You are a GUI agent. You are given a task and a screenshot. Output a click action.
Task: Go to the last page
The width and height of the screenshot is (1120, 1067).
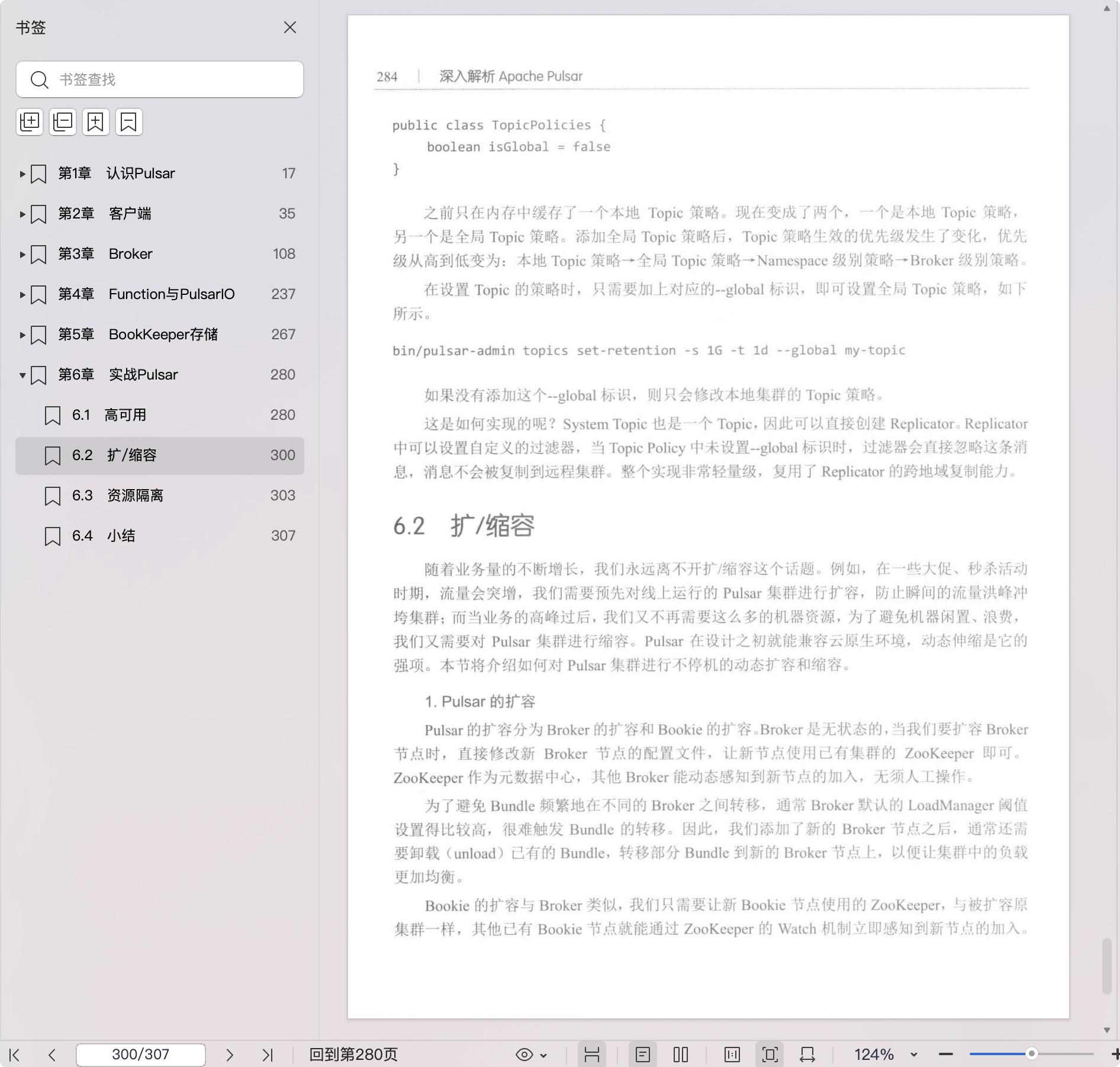[x=268, y=1055]
